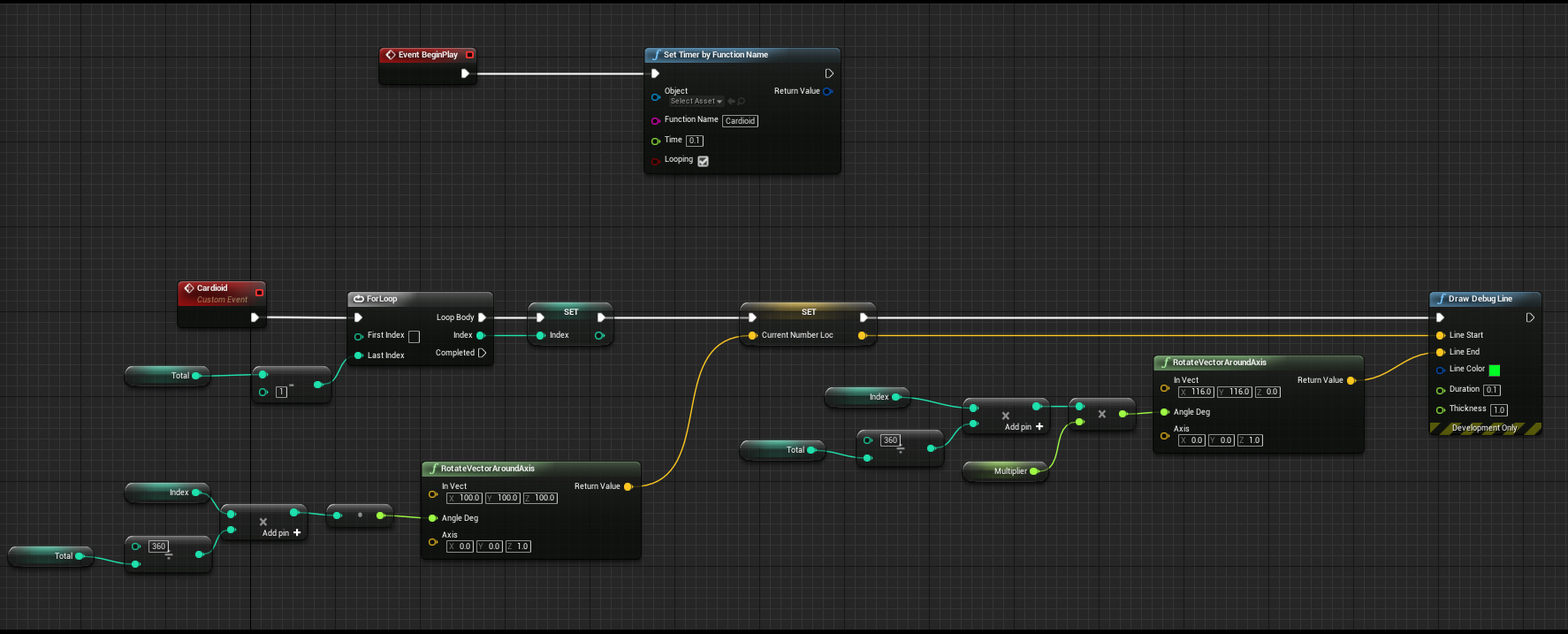This screenshot has width=1568, height=634.
Task: Click the Loop Body exec pin on ForLoop
Action: 482,317
